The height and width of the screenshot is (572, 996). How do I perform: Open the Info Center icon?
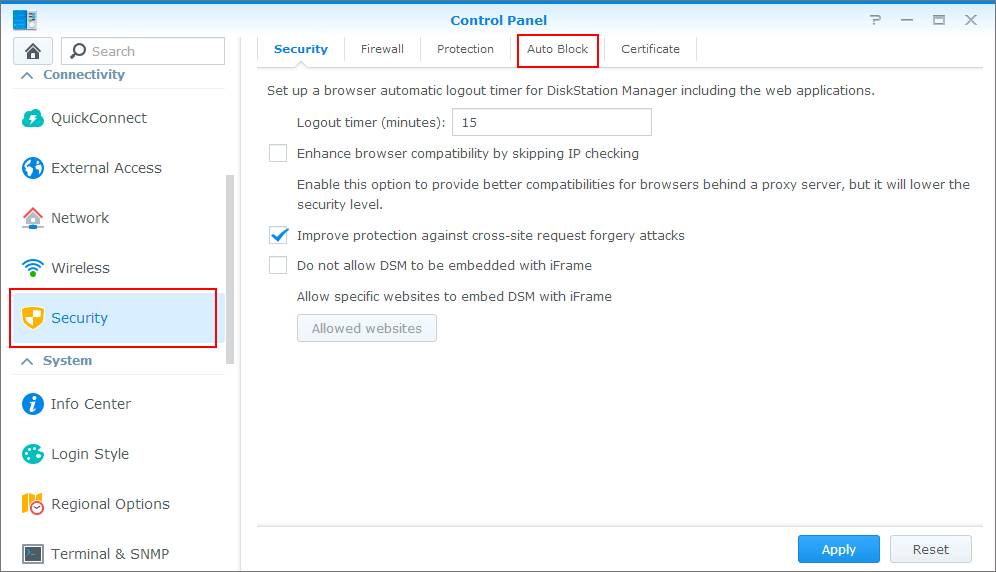pos(32,404)
